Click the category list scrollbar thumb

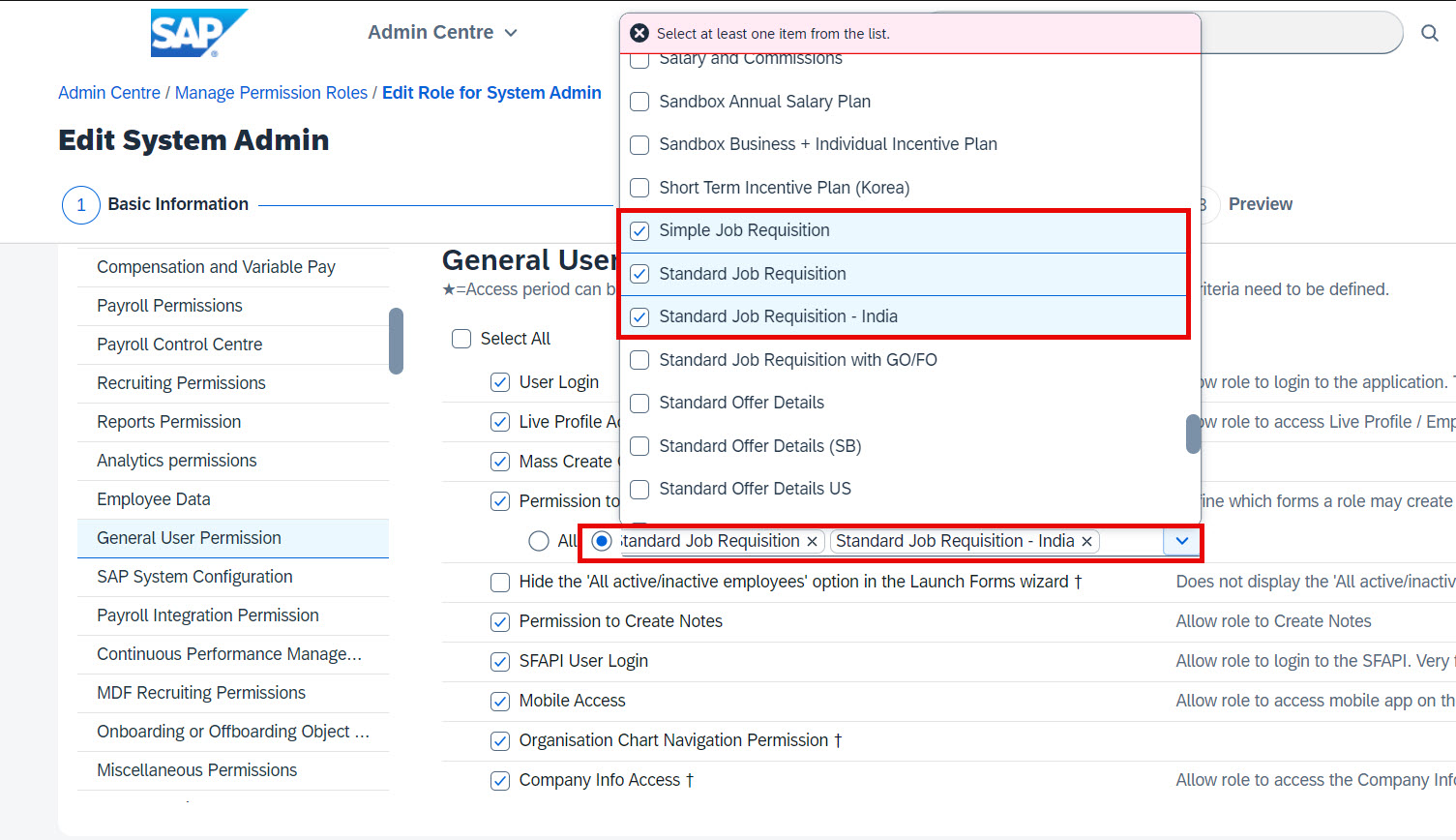396,341
